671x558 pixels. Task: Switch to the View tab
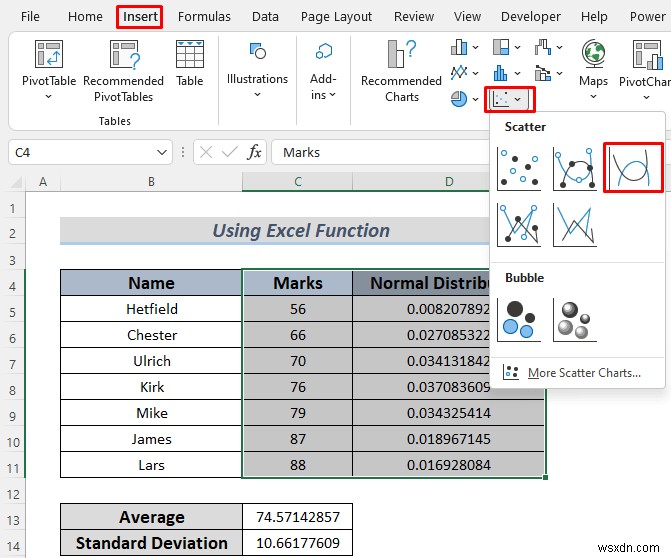coord(467,17)
